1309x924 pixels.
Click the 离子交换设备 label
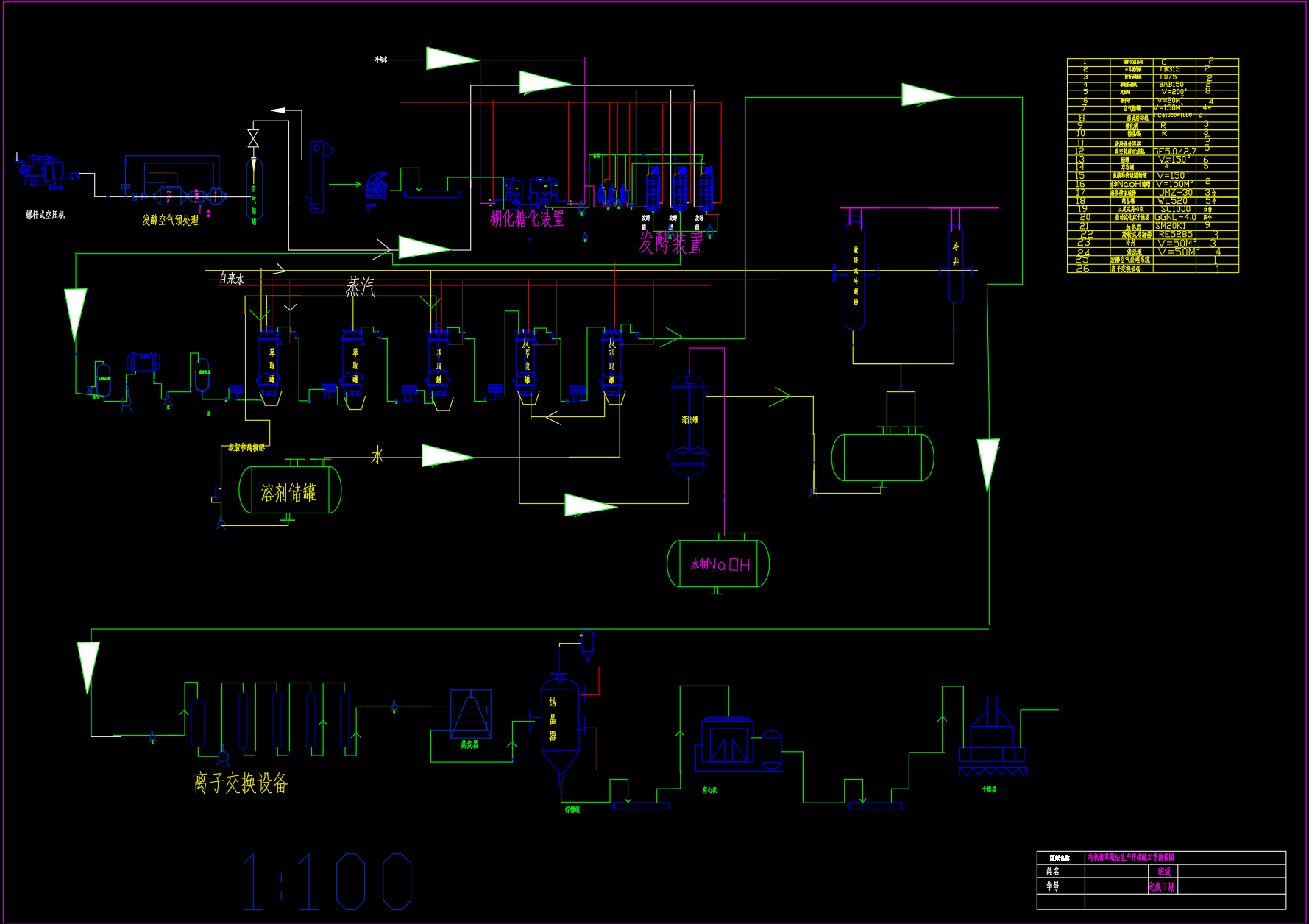[x=241, y=783]
